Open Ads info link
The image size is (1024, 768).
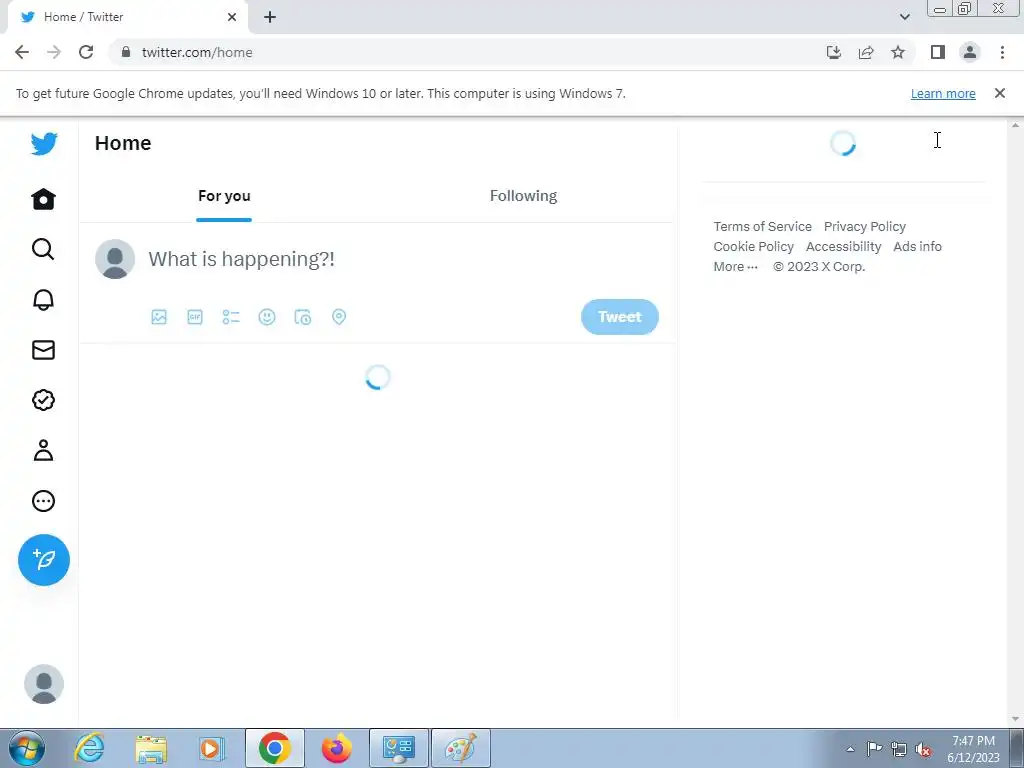point(917,246)
